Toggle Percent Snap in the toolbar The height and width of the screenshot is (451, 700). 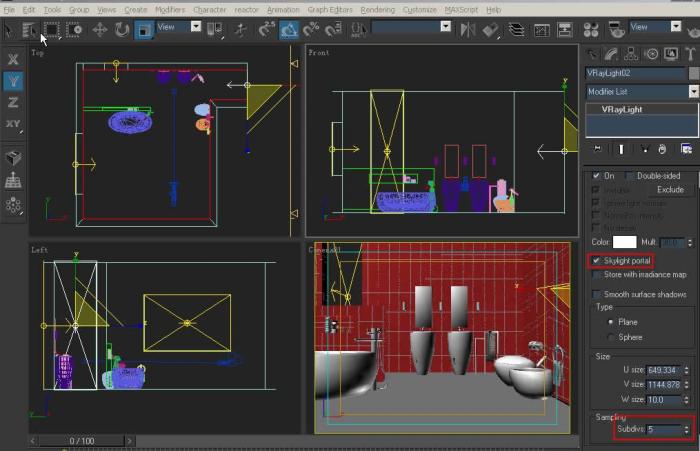(311, 30)
